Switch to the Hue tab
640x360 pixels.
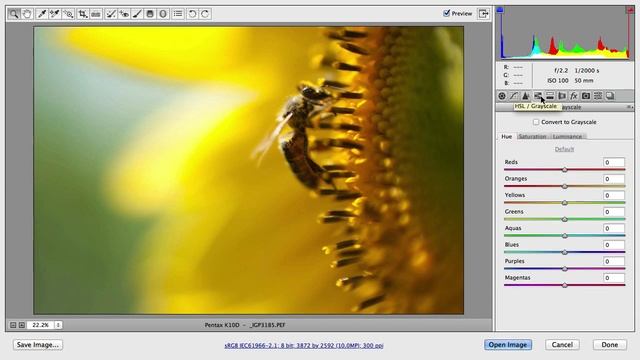coord(507,137)
